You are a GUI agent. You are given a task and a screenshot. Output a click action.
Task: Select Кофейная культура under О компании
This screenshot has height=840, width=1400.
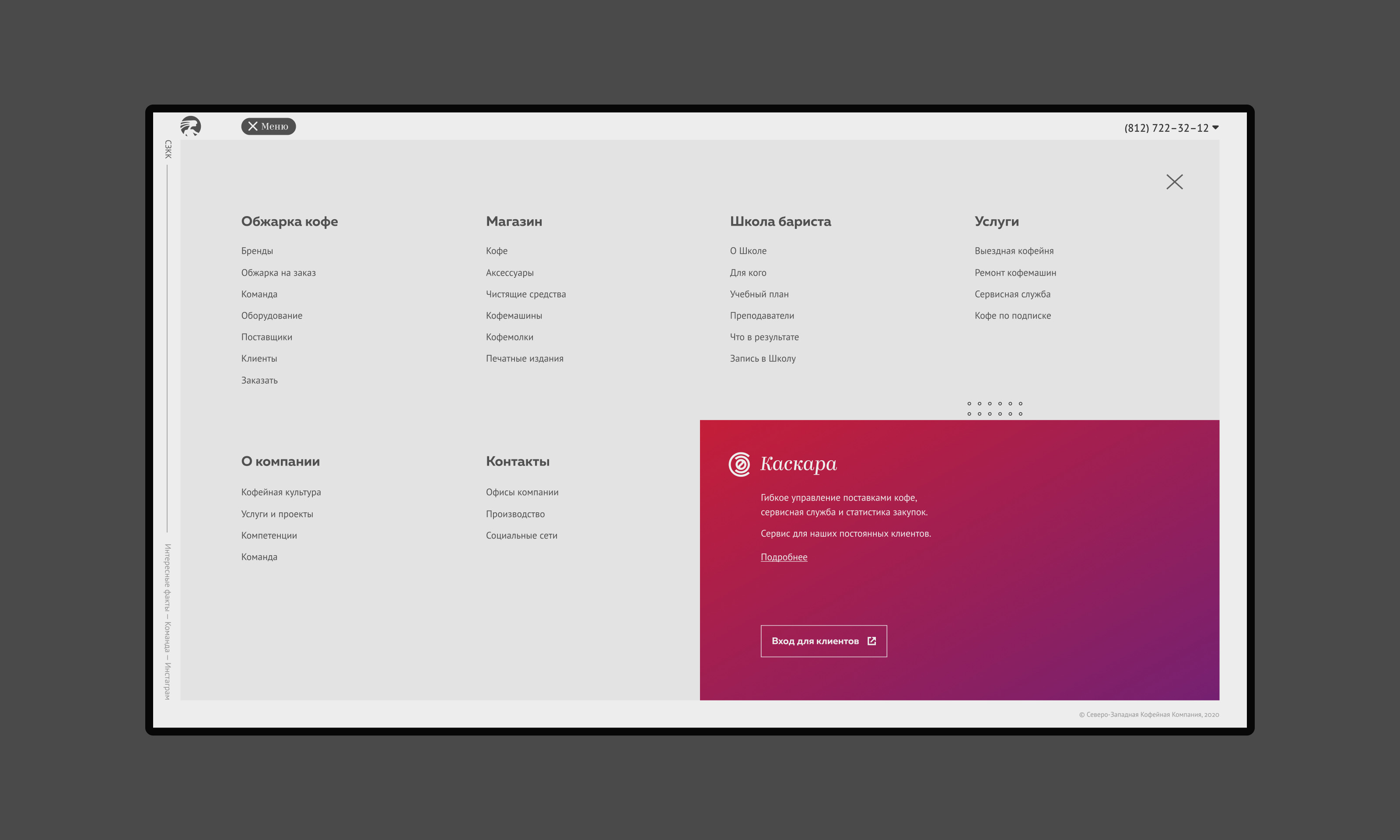281,492
